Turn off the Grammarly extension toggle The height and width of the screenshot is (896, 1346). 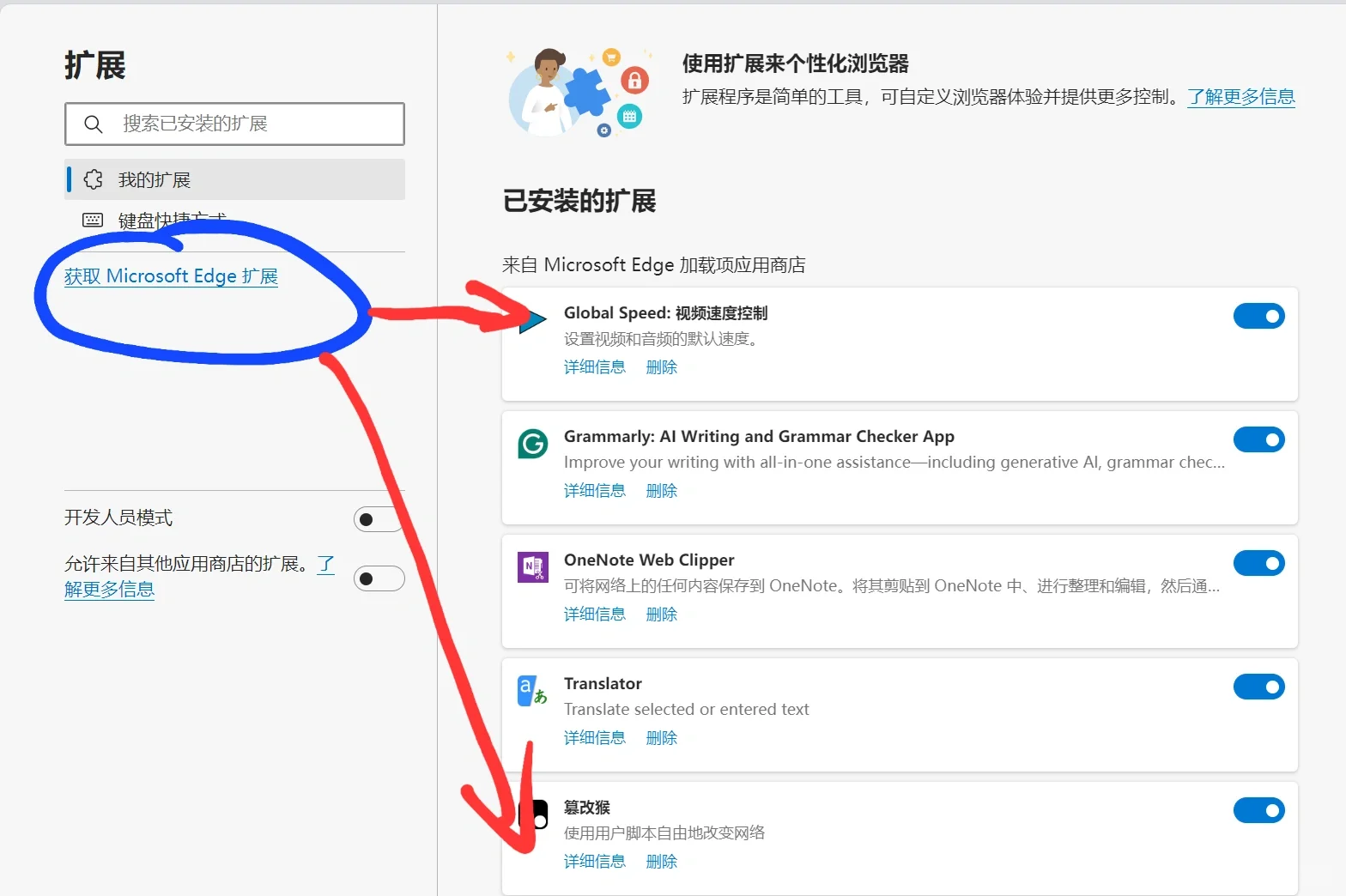pos(1258,440)
